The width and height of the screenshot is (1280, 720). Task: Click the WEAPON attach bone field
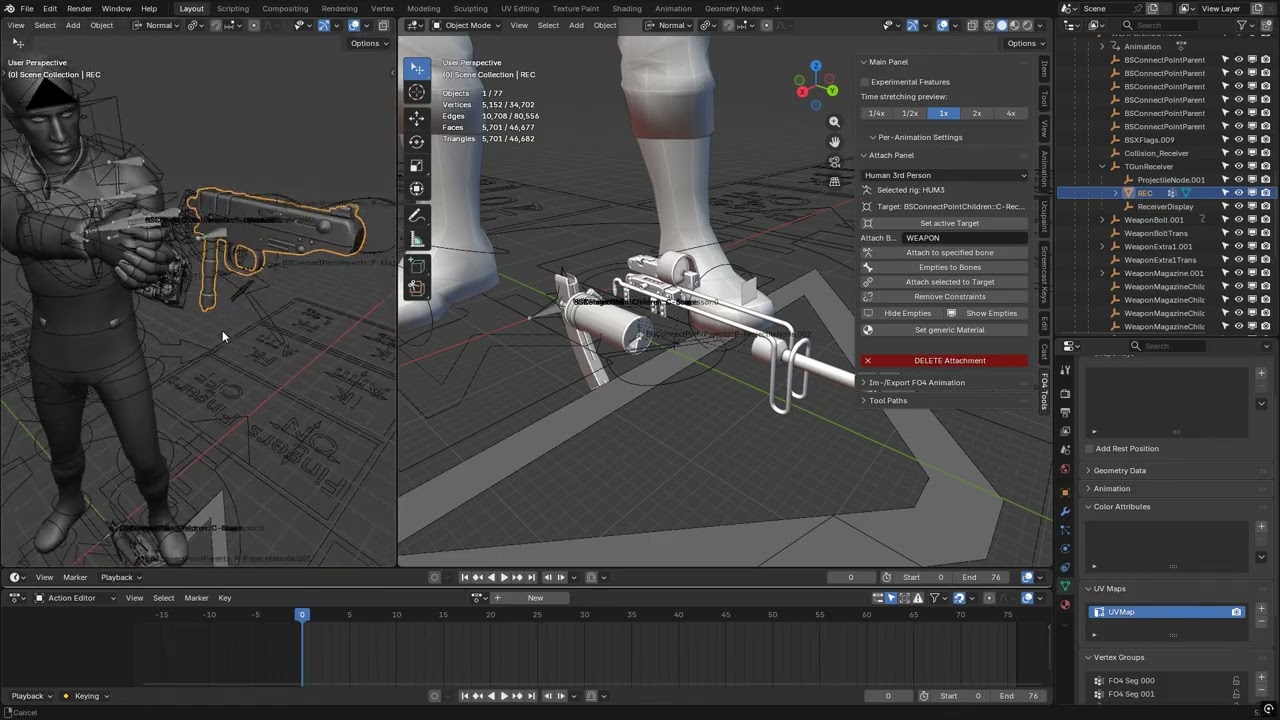[x=965, y=238]
